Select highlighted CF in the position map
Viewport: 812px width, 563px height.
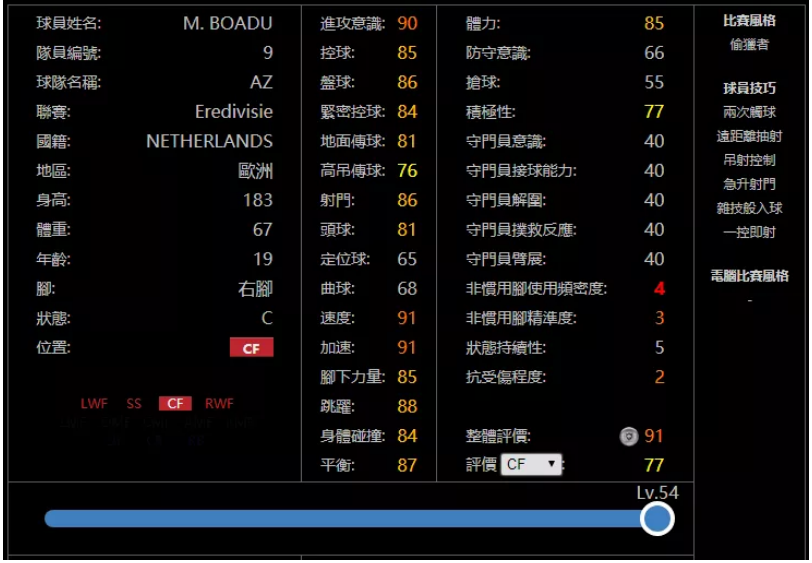[176, 403]
